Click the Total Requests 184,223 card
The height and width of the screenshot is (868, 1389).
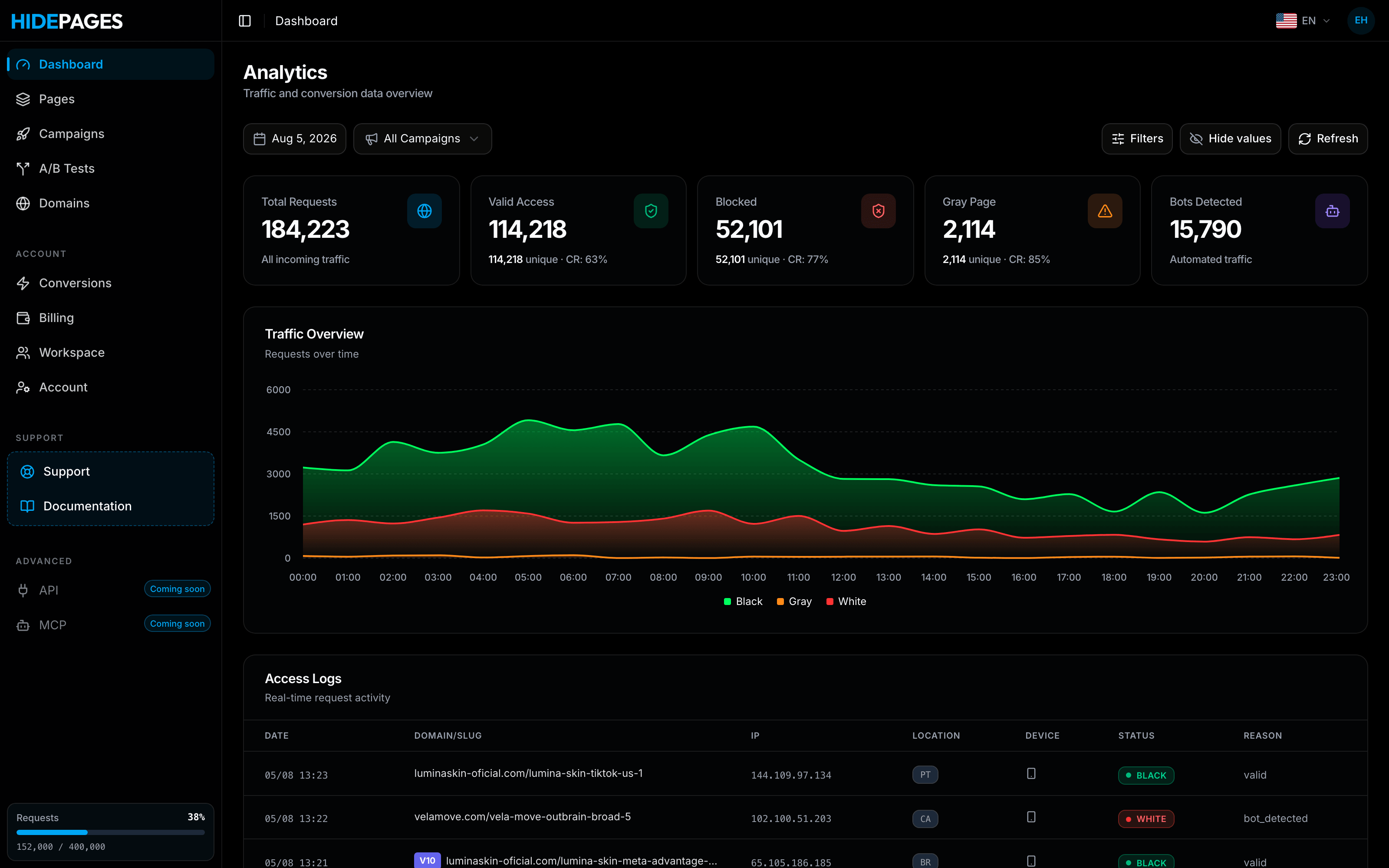coord(351,230)
